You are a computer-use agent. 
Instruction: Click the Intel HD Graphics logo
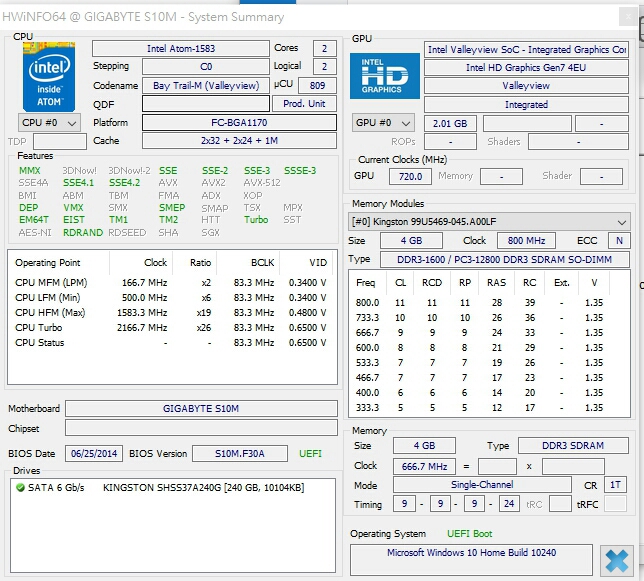click(385, 76)
